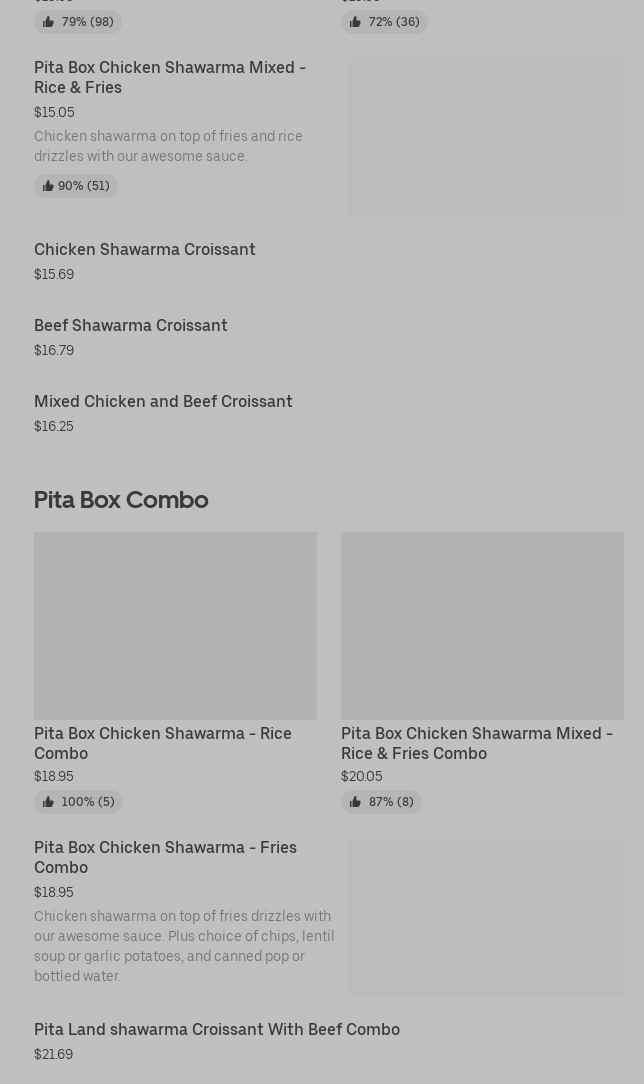The width and height of the screenshot is (644, 1084).
Task: Click thumbs-up icon on 90% (51) rating
Action: click(47, 186)
